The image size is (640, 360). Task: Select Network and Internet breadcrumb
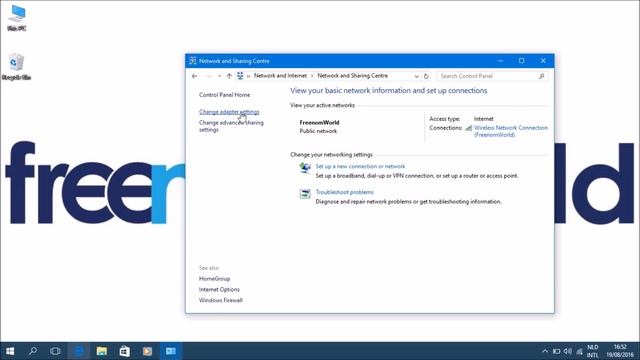[280, 76]
